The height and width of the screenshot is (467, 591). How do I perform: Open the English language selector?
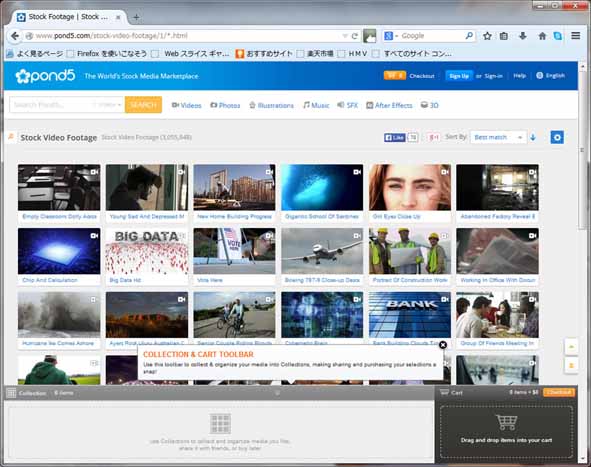coord(551,75)
